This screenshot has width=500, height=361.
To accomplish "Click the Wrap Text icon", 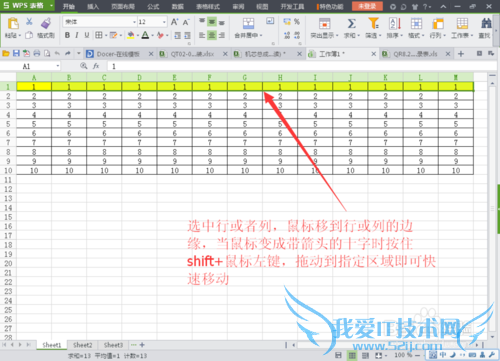I will pos(270,21).
